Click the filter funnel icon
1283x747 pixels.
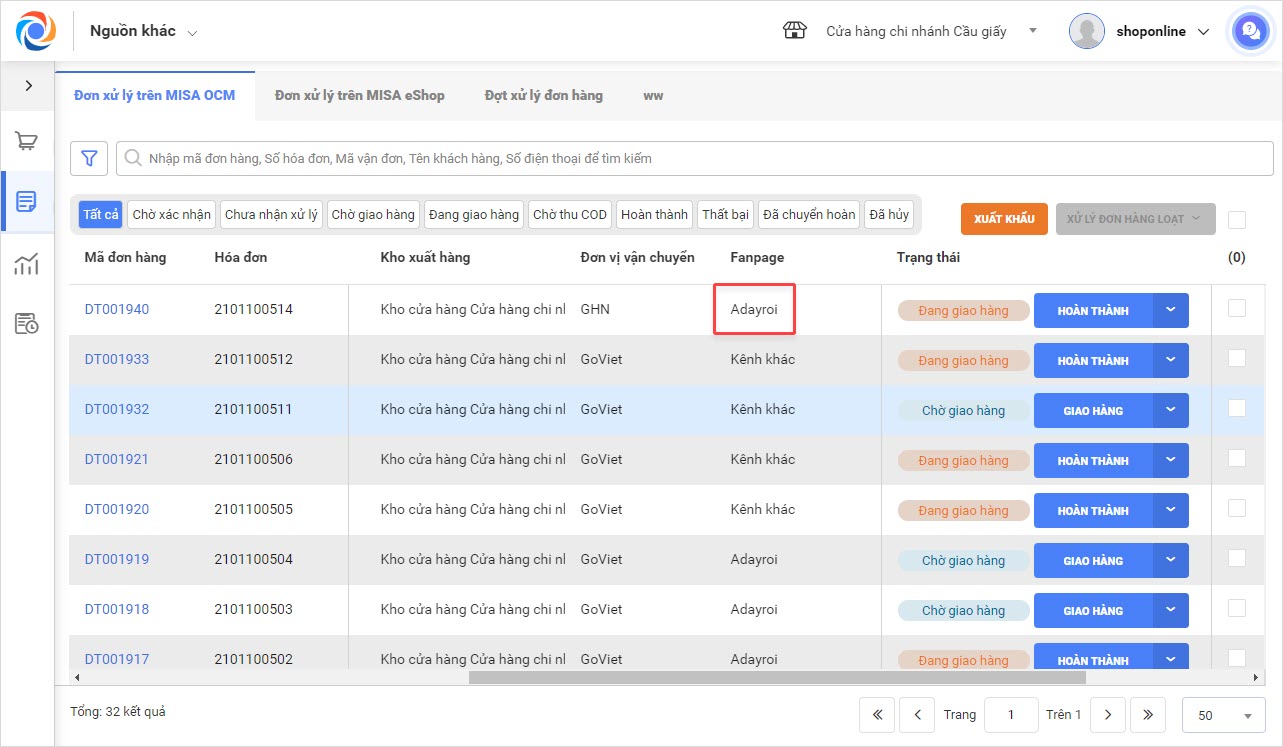pos(89,158)
